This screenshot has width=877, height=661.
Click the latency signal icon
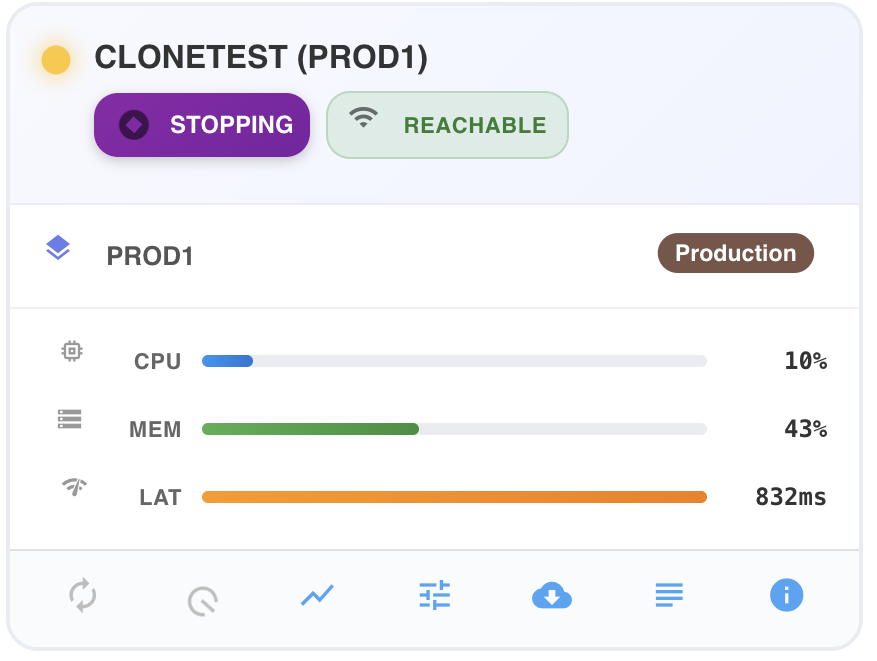pyautogui.click(x=74, y=487)
